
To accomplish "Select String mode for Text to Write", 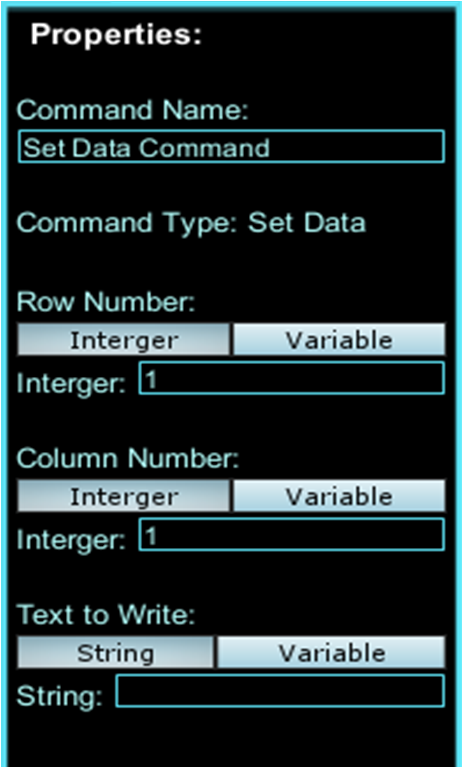I will [x=116, y=652].
